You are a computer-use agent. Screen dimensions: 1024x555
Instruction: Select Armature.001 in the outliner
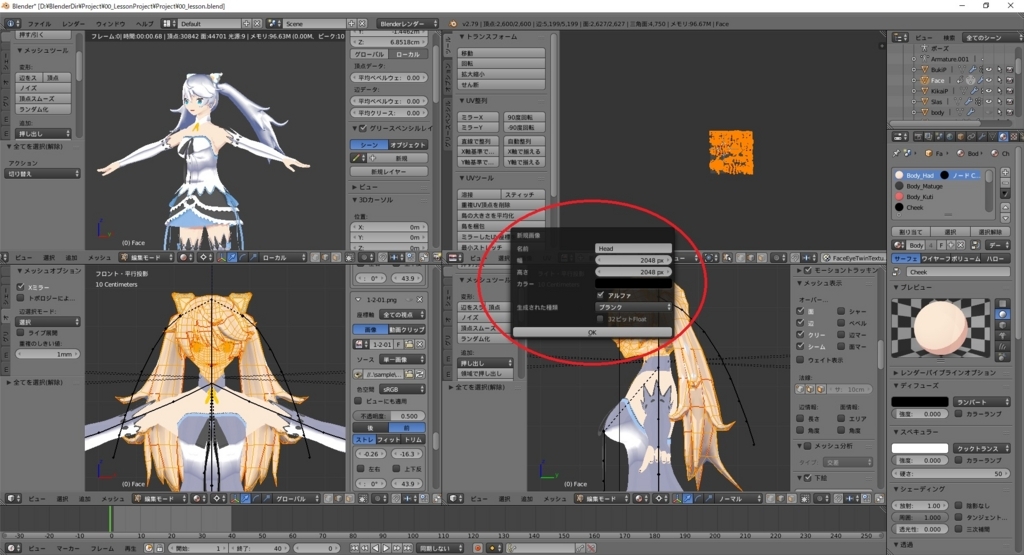pyautogui.click(x=950, y=59)
